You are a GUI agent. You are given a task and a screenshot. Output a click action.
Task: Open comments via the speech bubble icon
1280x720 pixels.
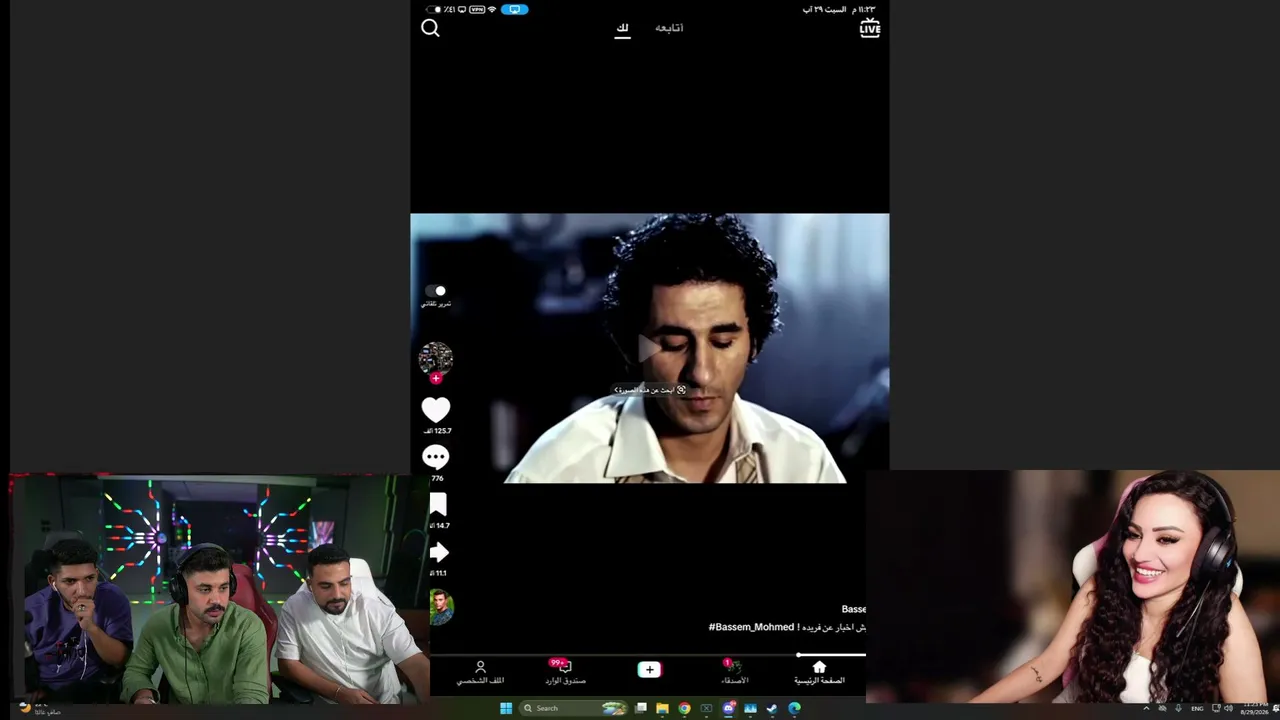click(436, 457)
